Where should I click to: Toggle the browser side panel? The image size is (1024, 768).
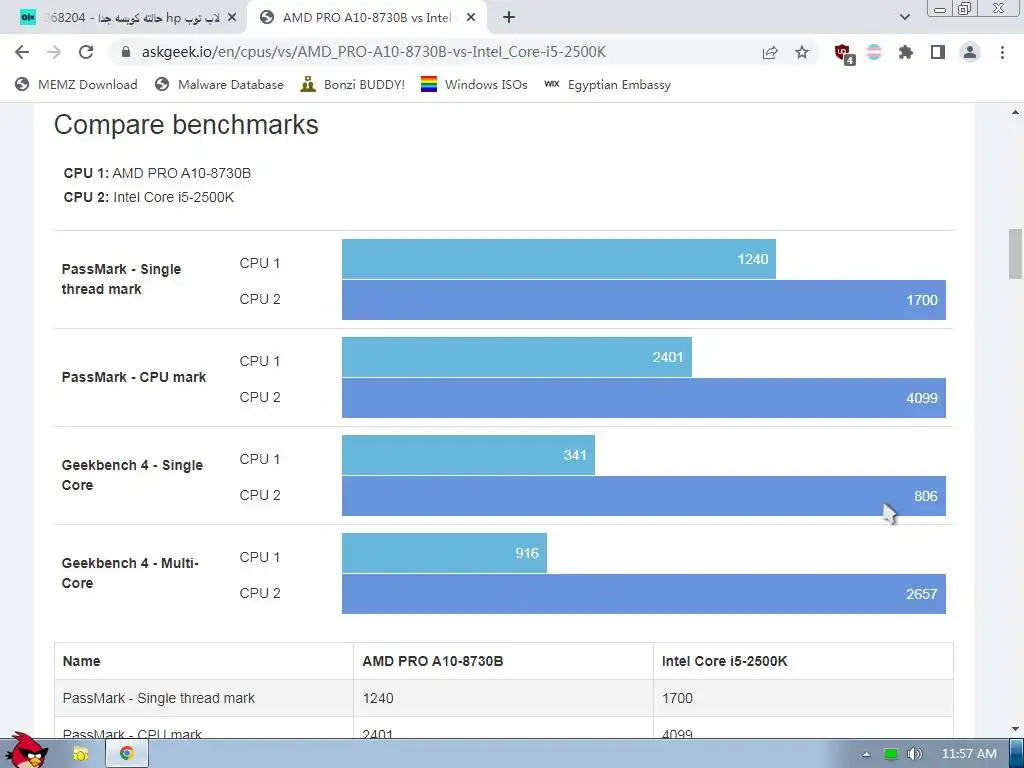938,52
